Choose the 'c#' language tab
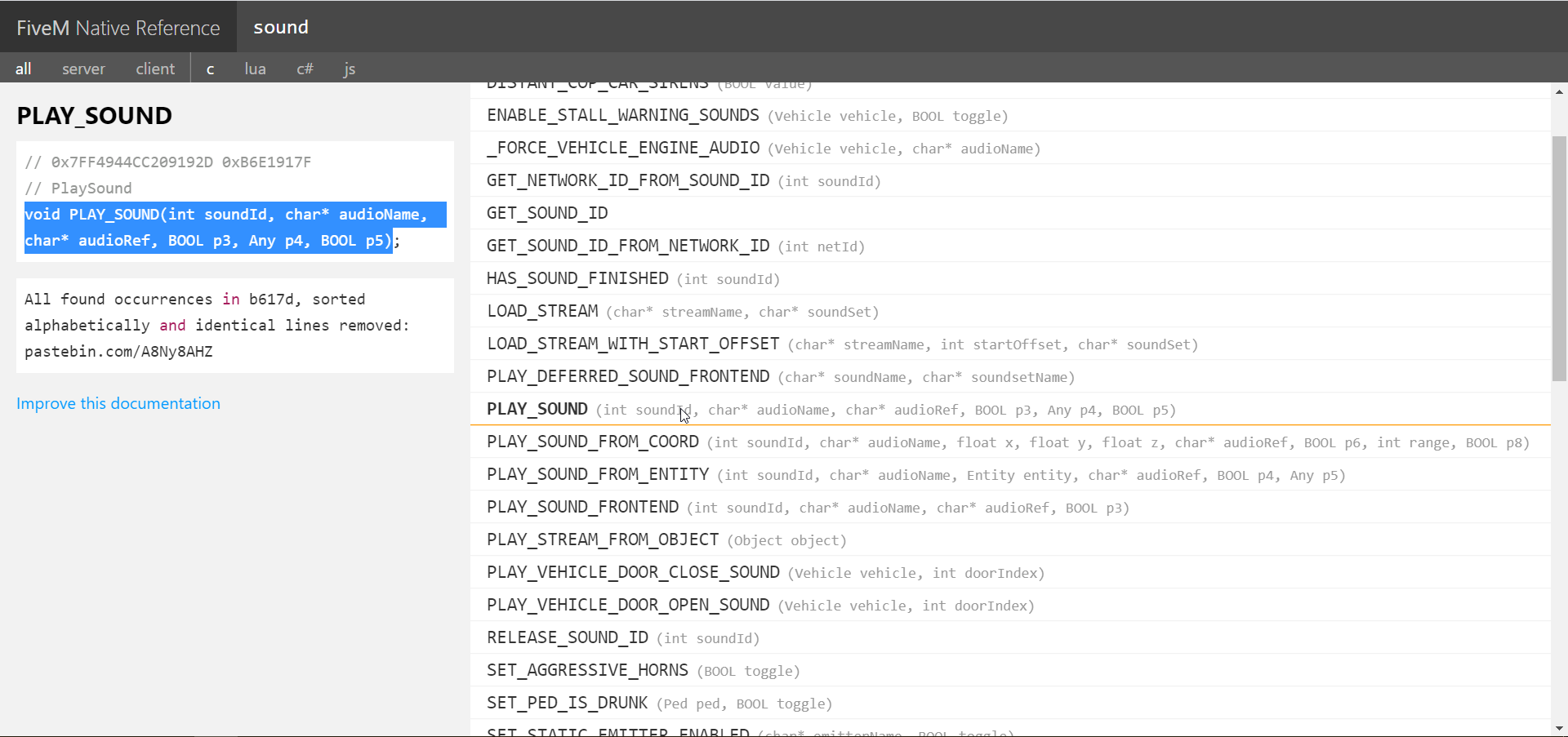The height and width of the screenshot is (737, 1568). coord(305,69)
